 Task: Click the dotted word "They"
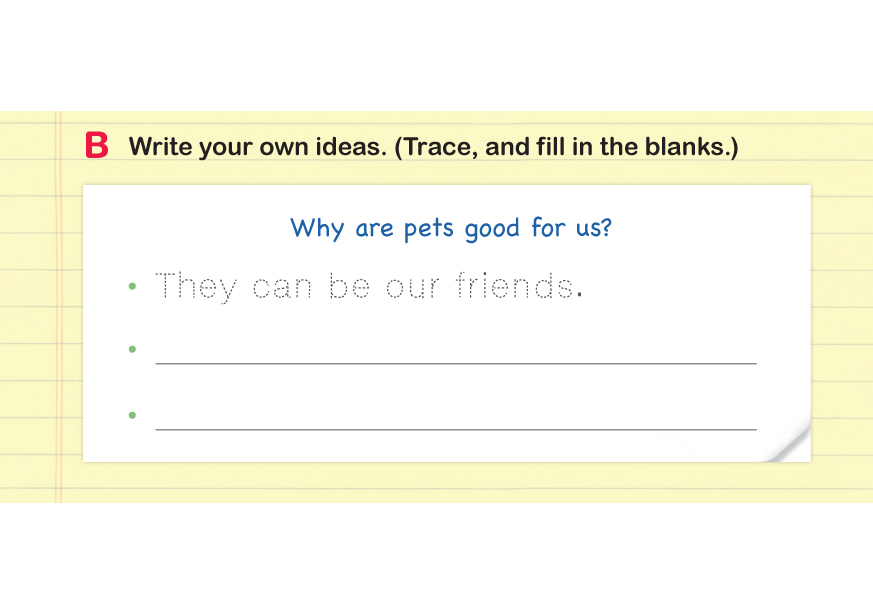[197, 288]
